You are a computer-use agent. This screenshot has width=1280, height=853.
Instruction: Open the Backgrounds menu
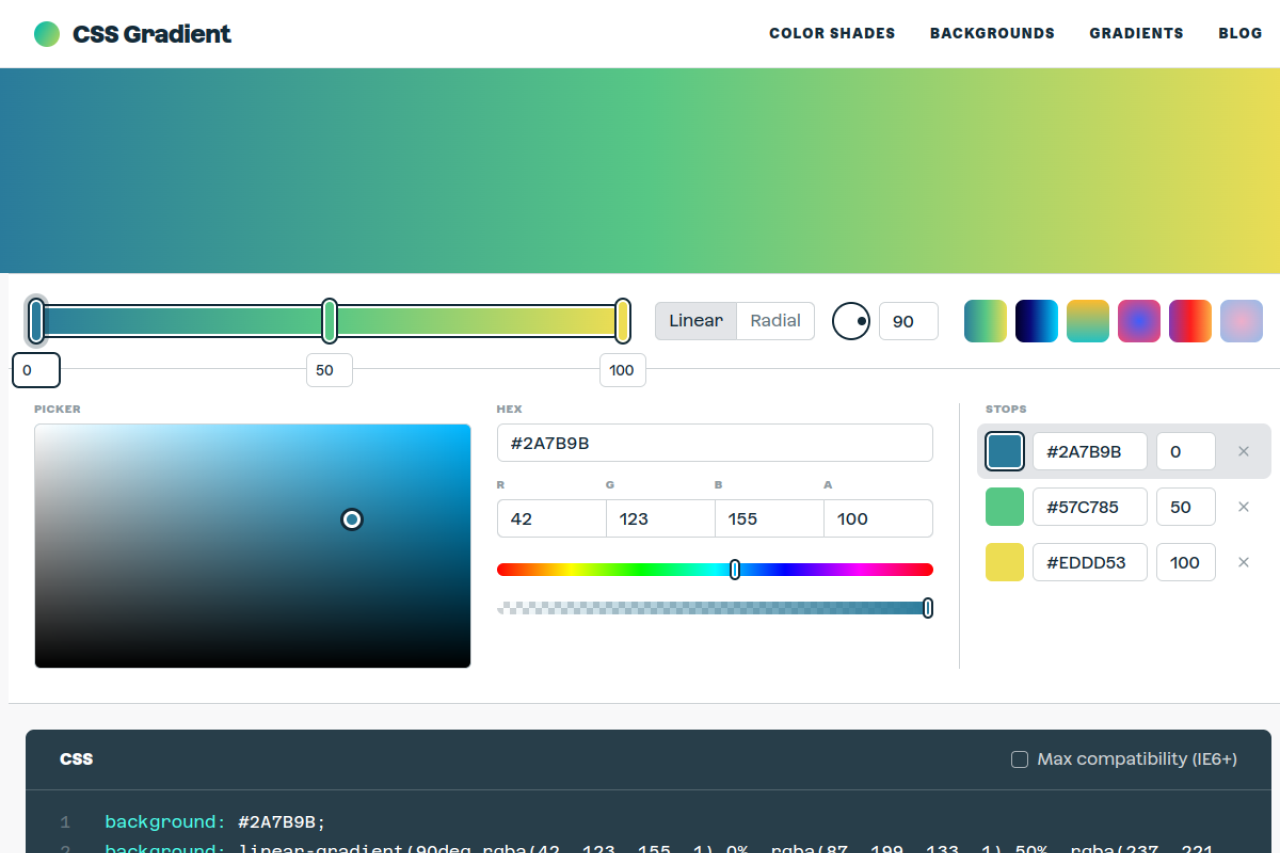coord(992,33)
